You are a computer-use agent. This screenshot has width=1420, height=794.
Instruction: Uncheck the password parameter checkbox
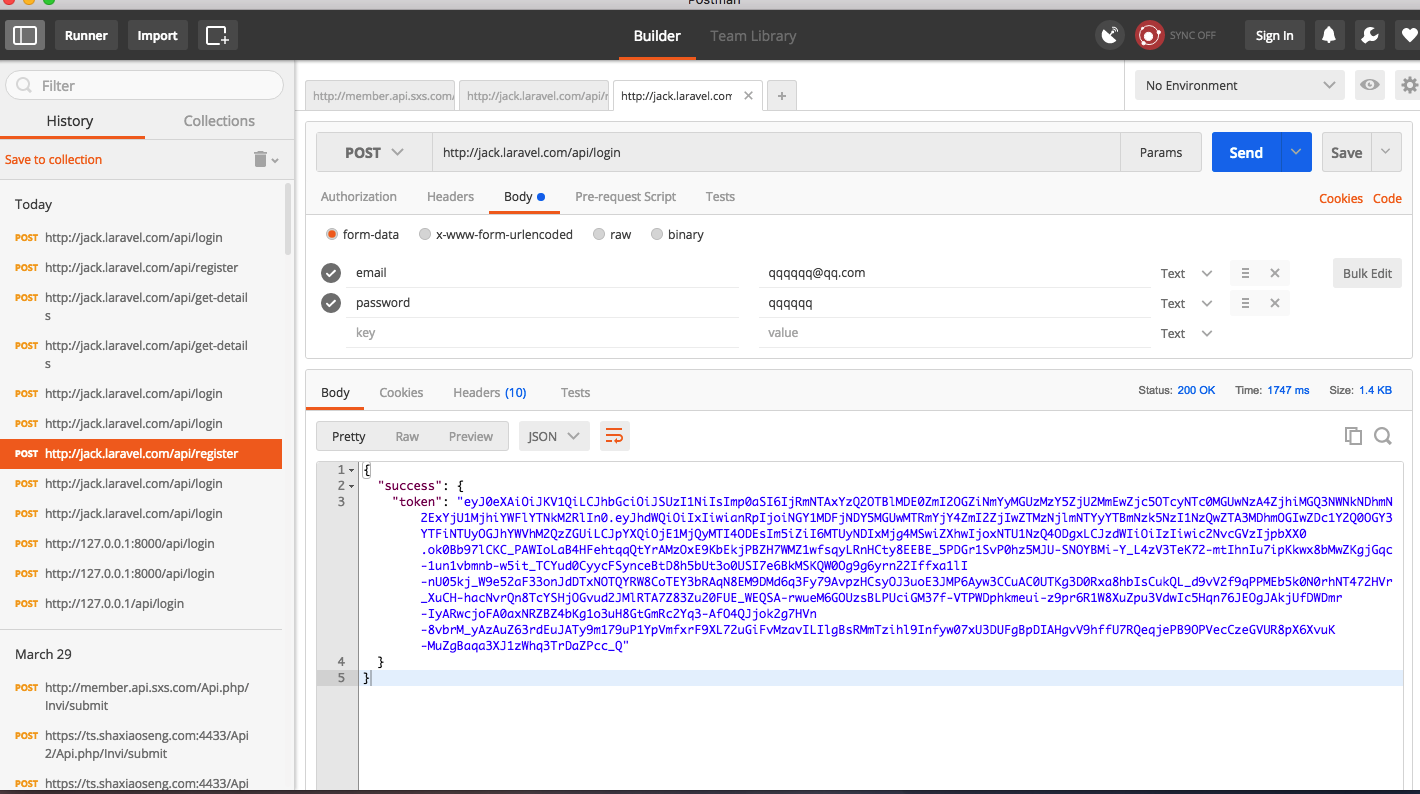tap(331, 303)
